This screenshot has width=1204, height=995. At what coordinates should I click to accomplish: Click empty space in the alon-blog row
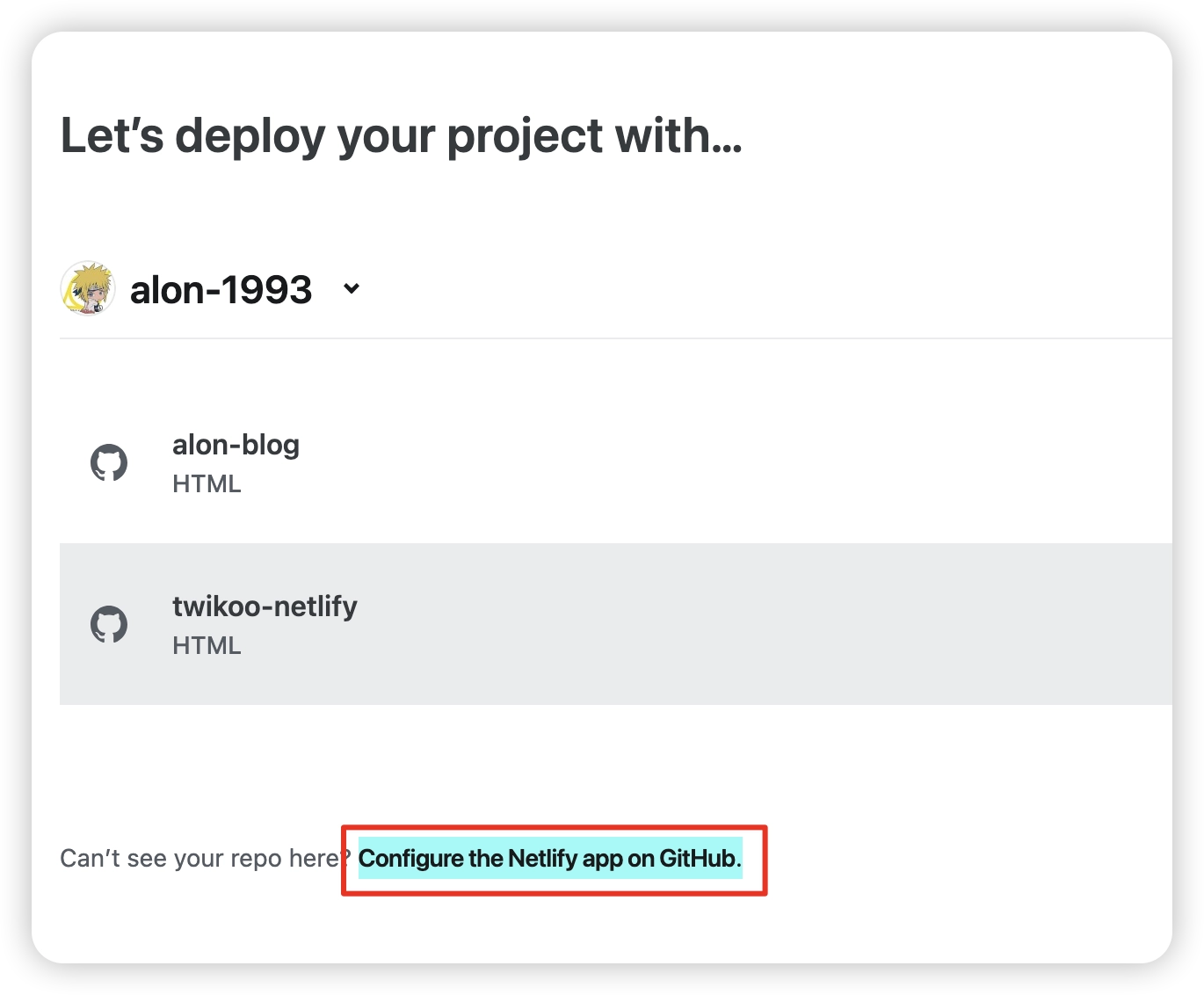tap(747, 463)
